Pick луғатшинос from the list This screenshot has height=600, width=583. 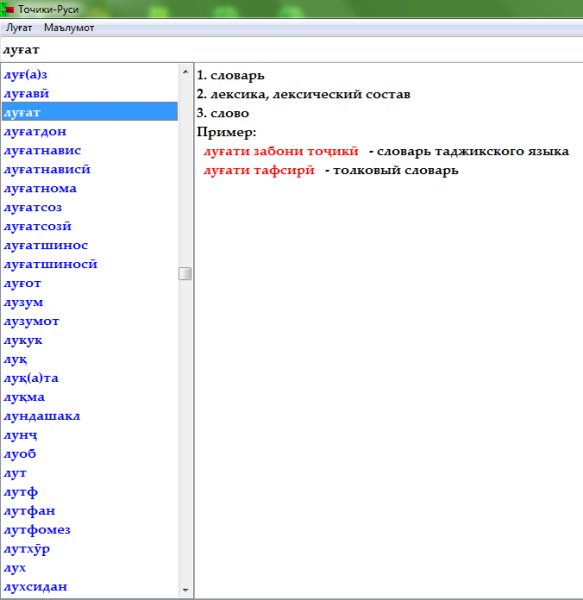pos(46,245)
